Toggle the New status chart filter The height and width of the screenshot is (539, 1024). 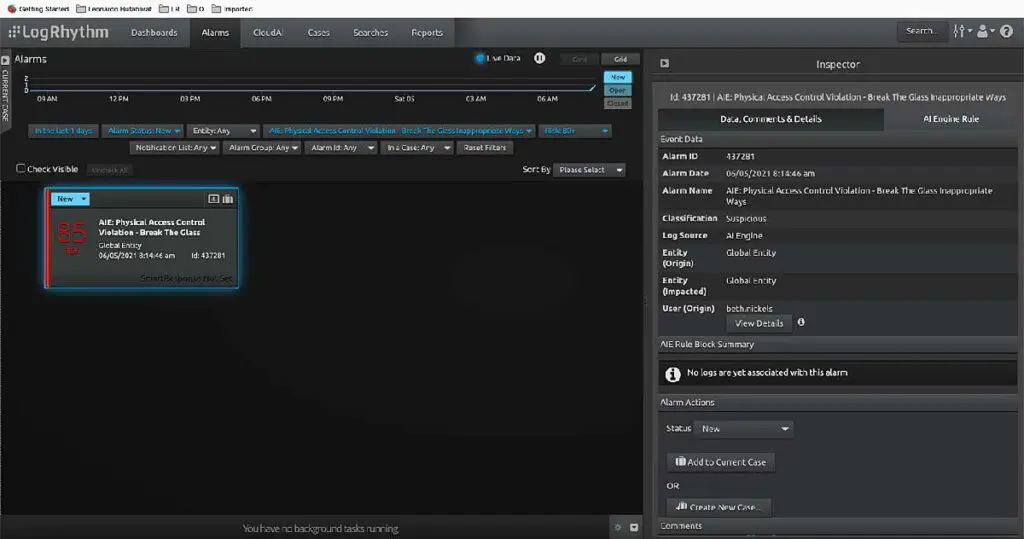pos(617,77)
